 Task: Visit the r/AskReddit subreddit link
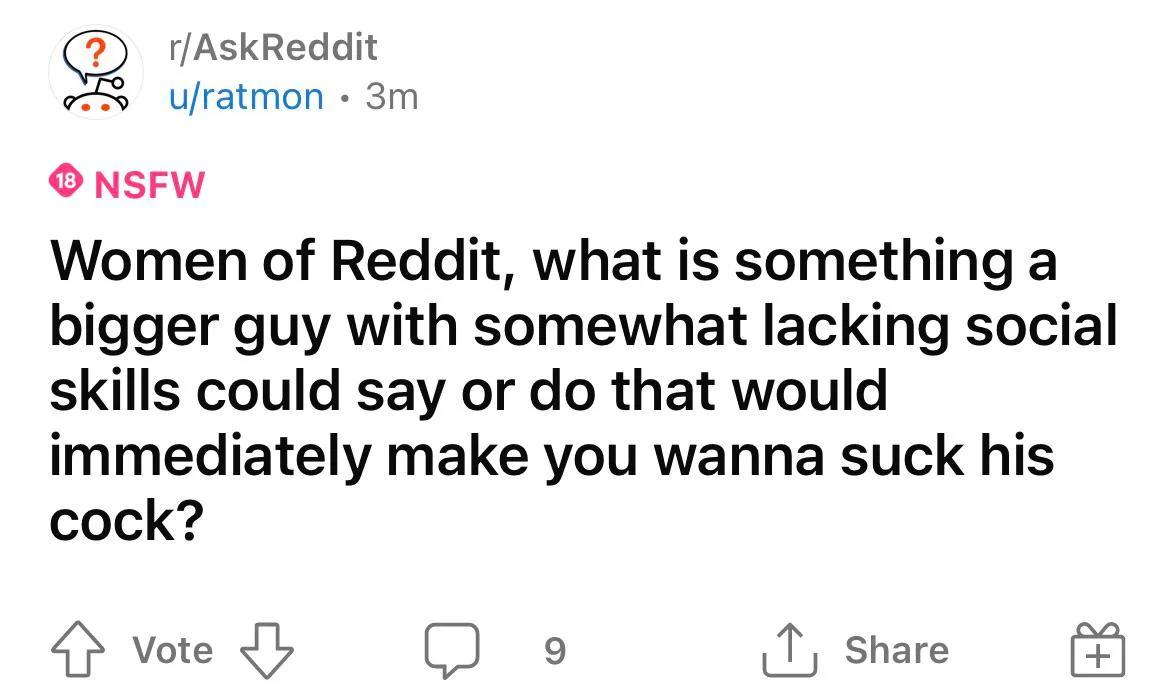click(273, 46)
